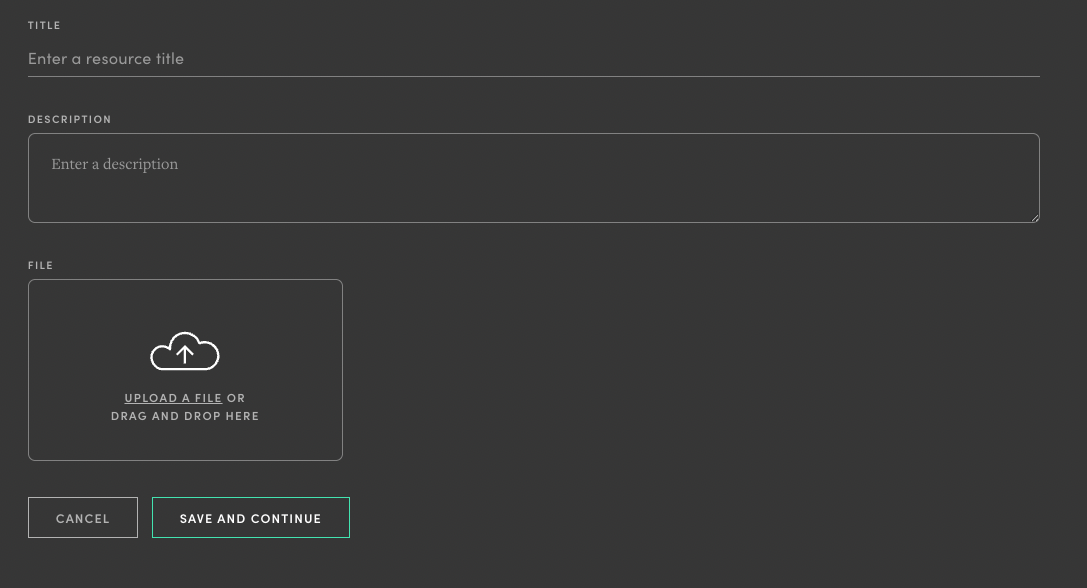Click the upward arrow inside the cloud

coord(185,352)
